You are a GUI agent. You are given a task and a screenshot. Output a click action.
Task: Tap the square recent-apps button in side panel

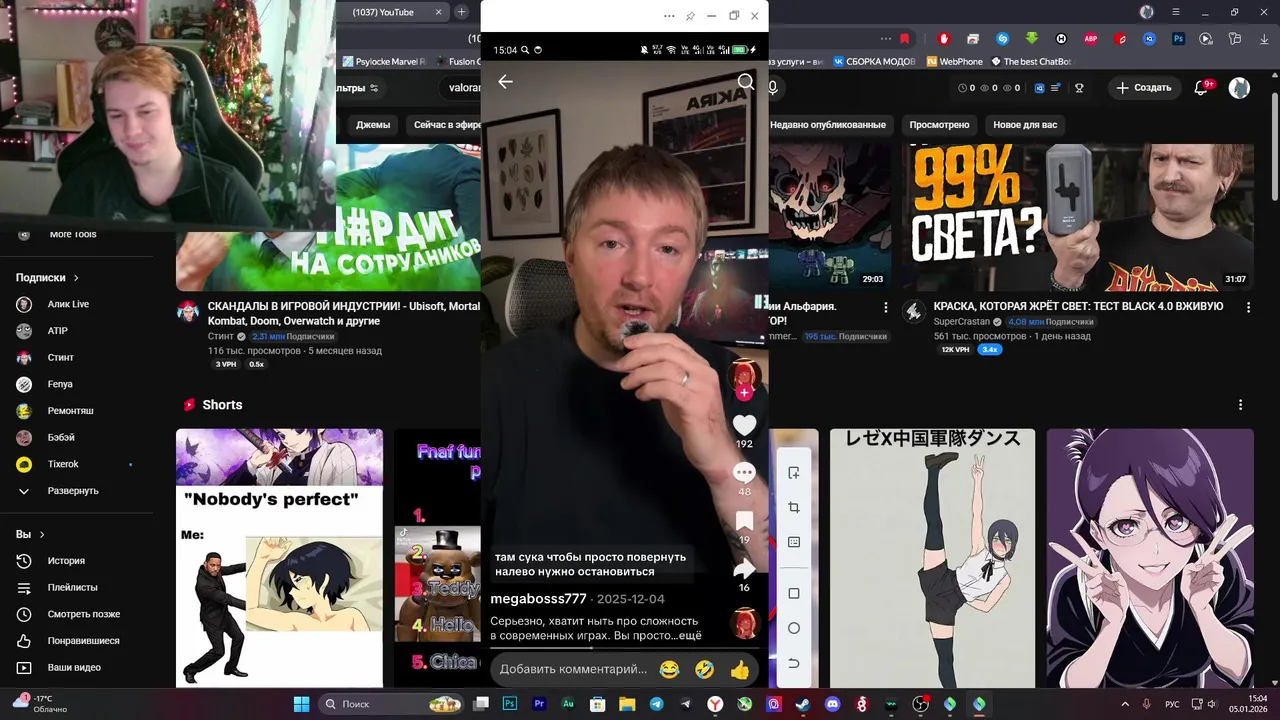pos(794,593)
